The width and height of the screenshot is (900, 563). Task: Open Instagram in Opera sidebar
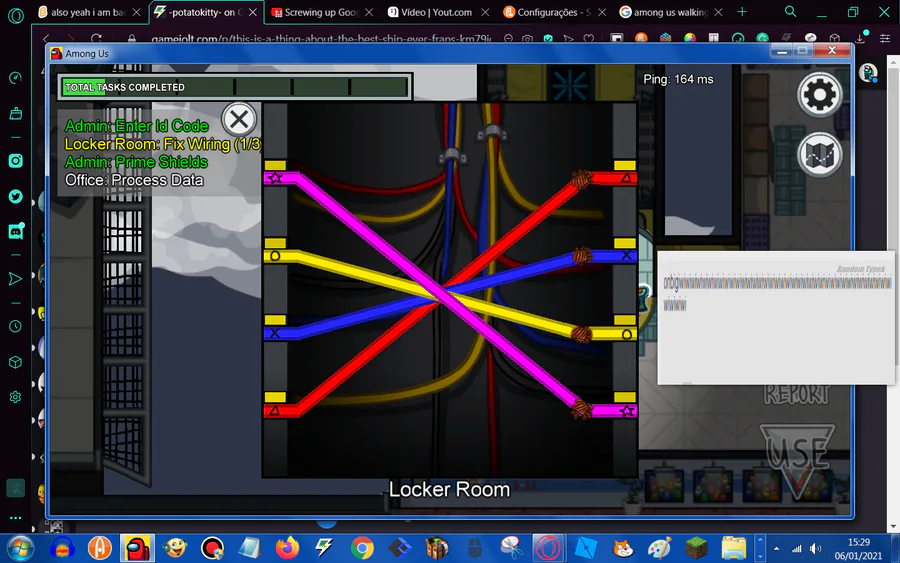[x=15, y=161]
